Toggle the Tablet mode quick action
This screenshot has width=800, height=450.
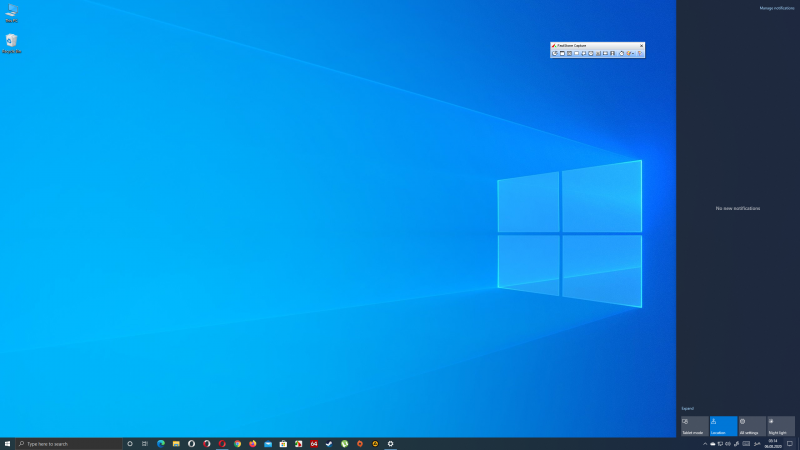coord(694,426)
